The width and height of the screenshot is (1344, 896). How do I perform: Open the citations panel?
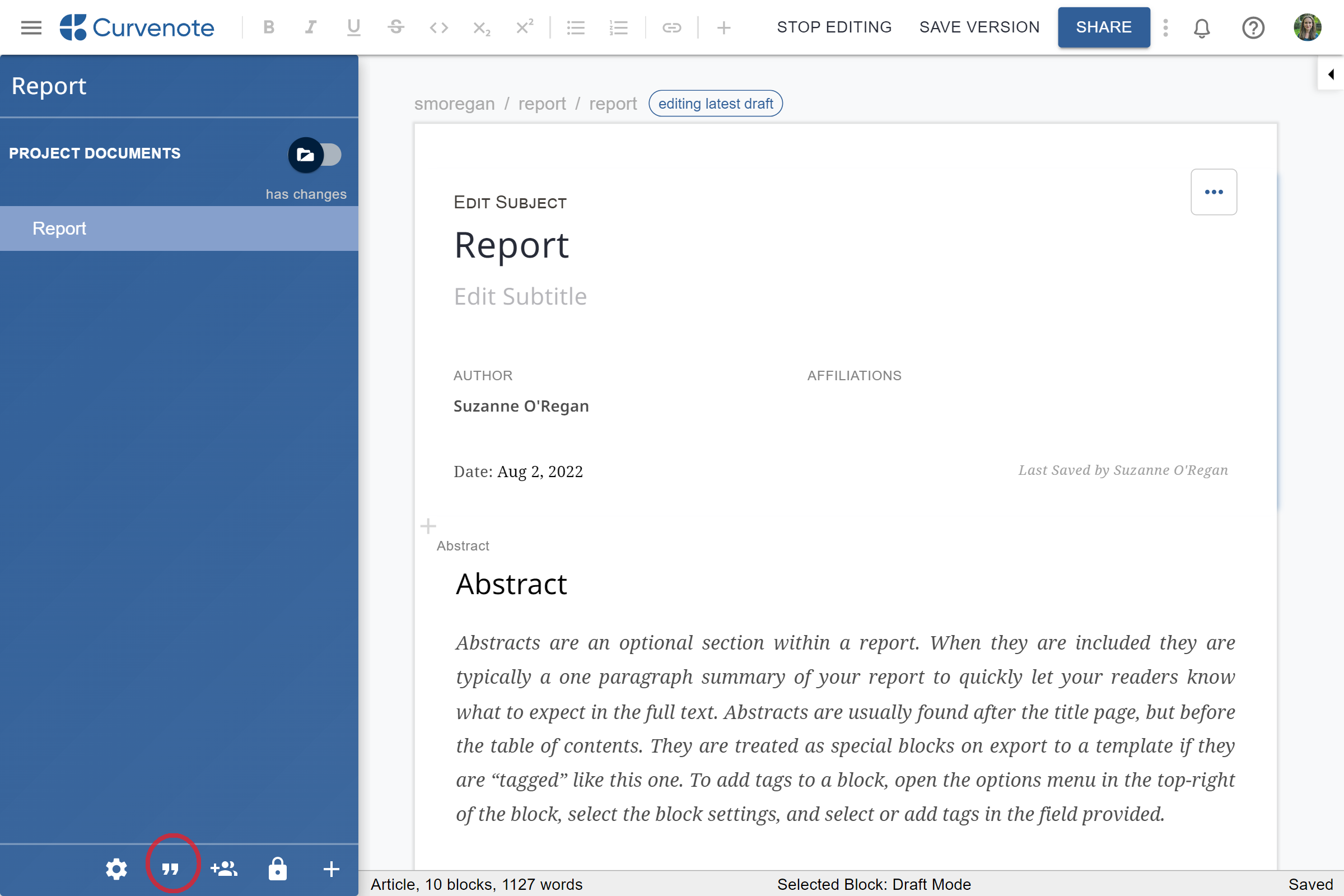click(170, 869)
